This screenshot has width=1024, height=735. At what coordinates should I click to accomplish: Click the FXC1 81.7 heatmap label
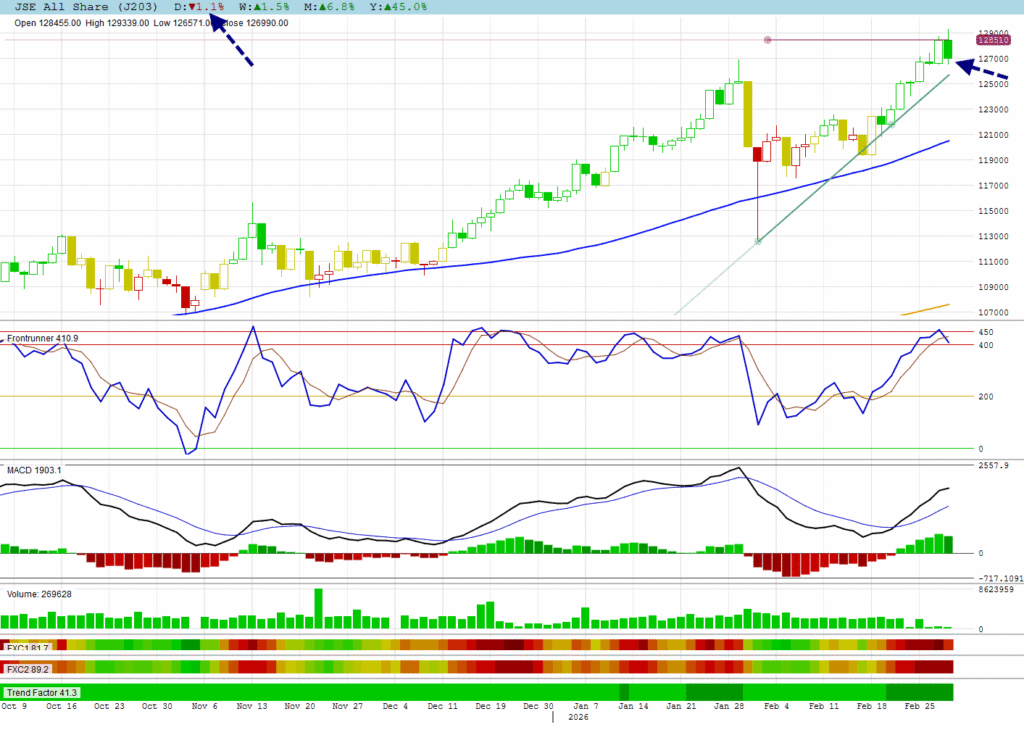29,648
